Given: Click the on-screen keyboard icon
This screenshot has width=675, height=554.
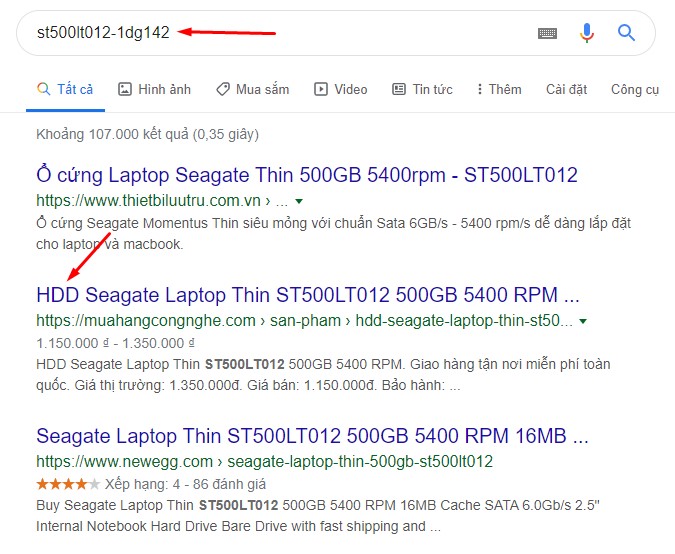Looking at the screenshot, I should [547, 33].
